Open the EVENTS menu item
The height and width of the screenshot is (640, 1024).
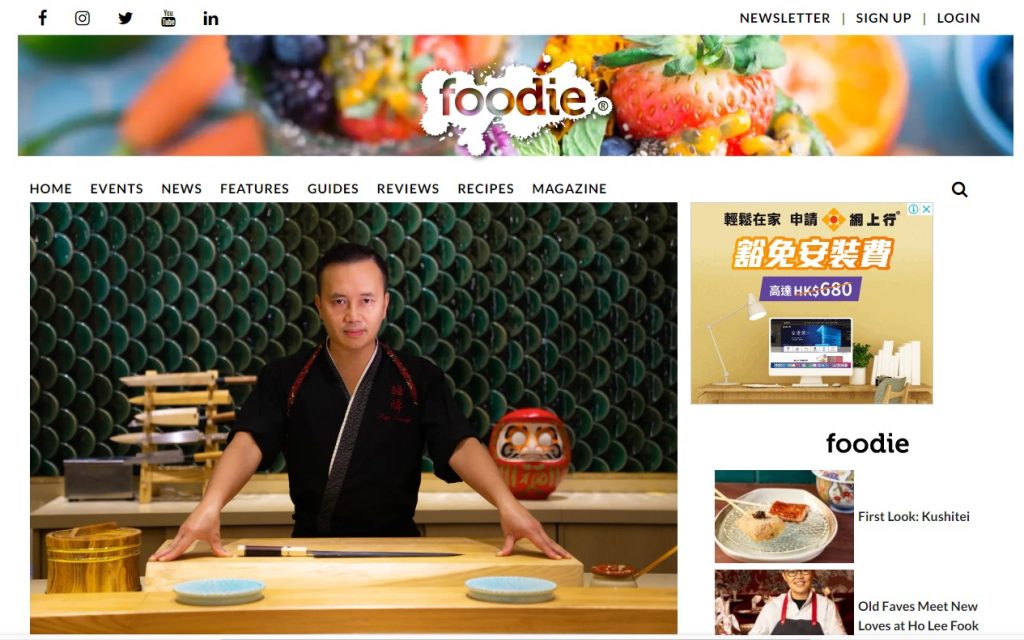point(116,189)
